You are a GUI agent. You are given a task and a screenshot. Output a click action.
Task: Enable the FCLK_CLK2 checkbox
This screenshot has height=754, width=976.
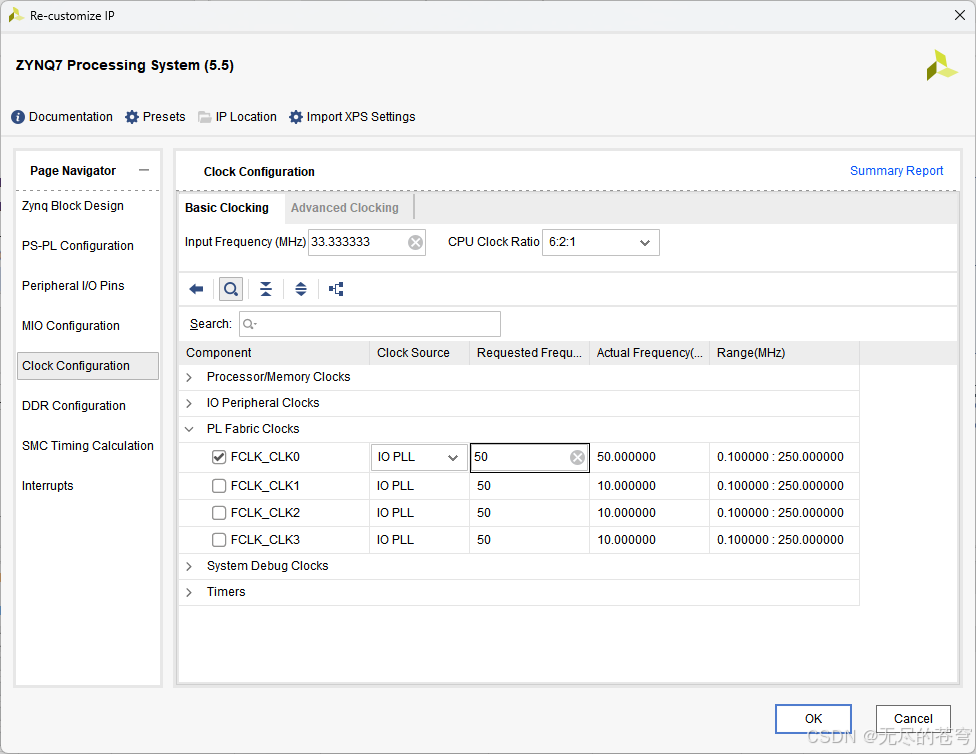pyautogui.click(x=218, y=512)
